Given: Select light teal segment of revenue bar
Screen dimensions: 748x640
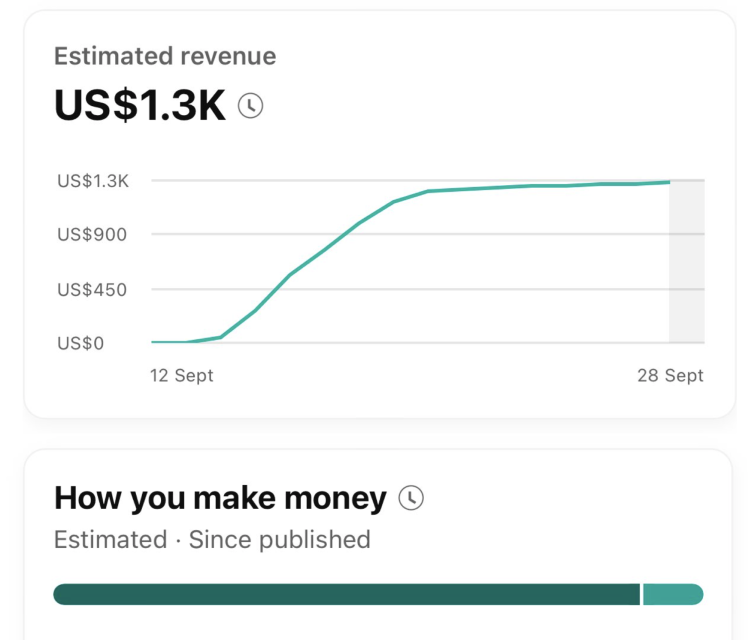Looking at the screenshot, I should pos(672,594).
